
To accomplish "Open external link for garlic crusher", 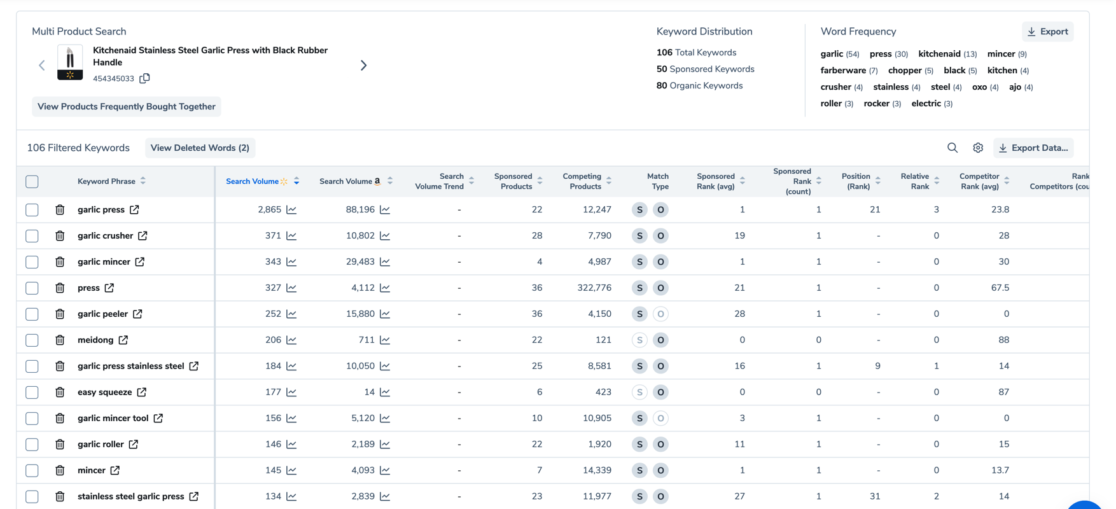I will (x=142, y=236).
